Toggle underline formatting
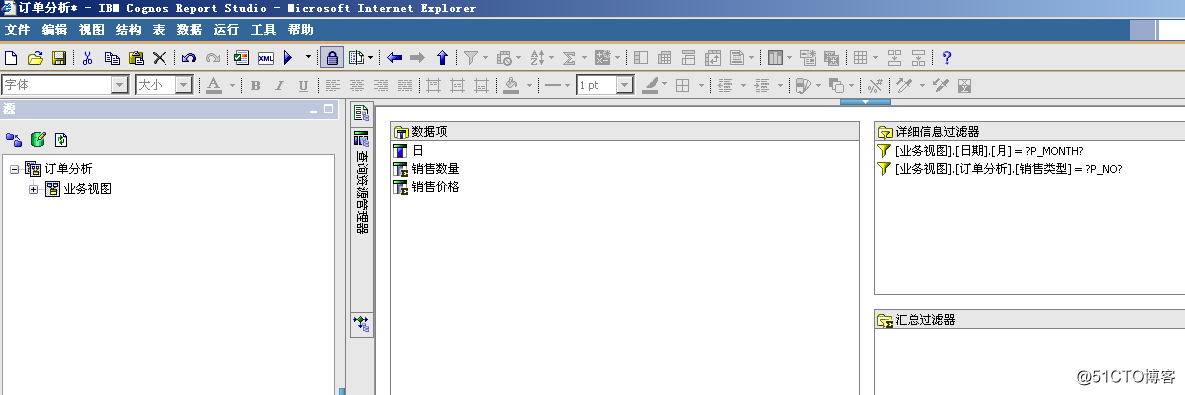 [x=303, y=85]
